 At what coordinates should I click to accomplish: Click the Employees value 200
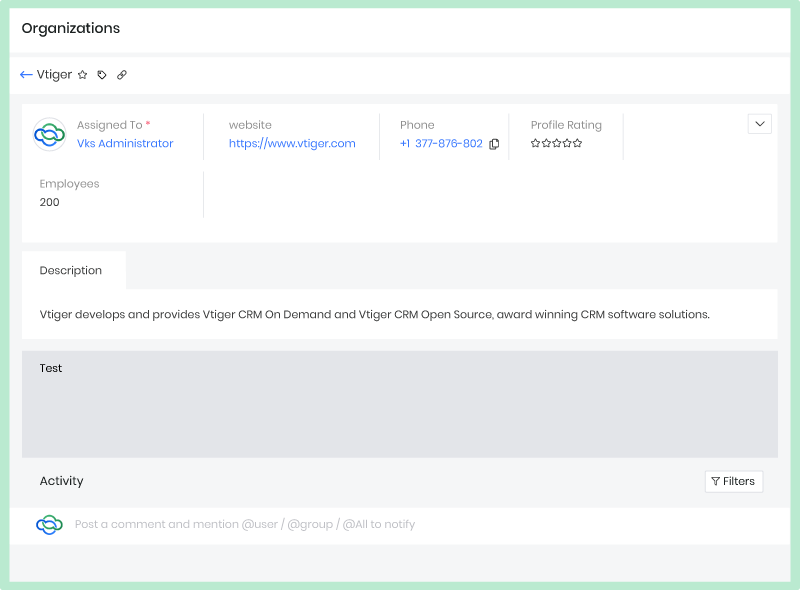50,202
